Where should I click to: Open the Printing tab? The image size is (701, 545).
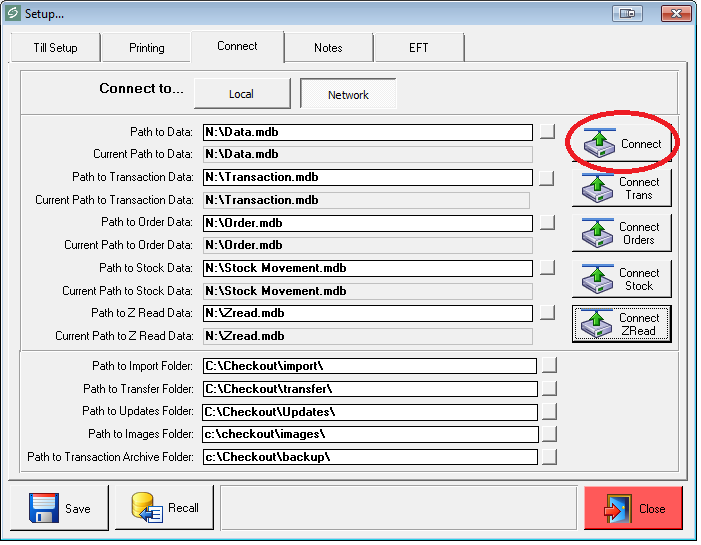click(146, 48)
